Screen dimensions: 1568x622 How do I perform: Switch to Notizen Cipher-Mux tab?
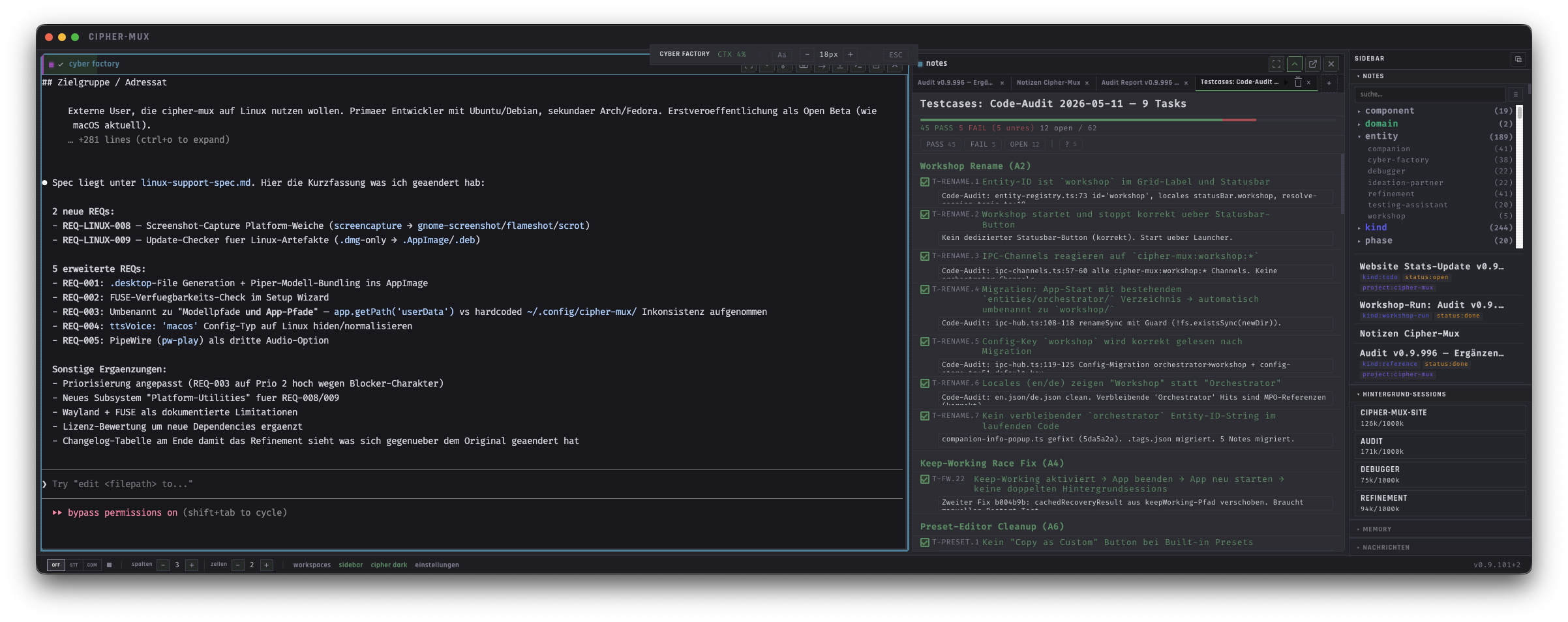[1048, 83]
